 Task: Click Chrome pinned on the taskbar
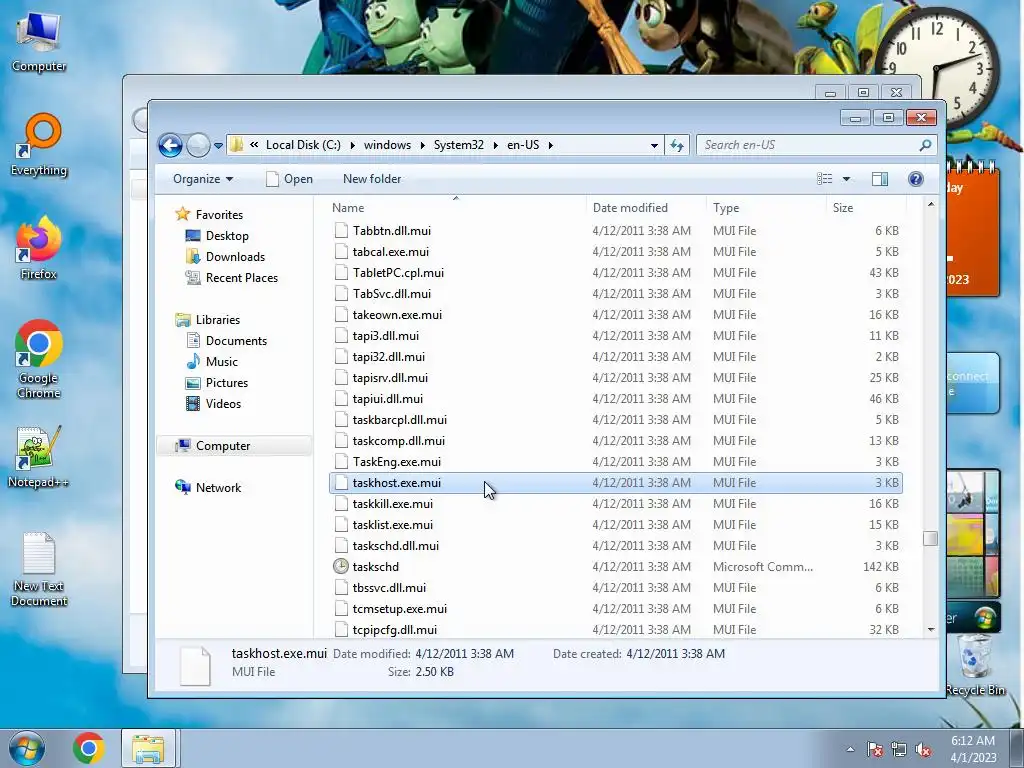pos(89,748)
